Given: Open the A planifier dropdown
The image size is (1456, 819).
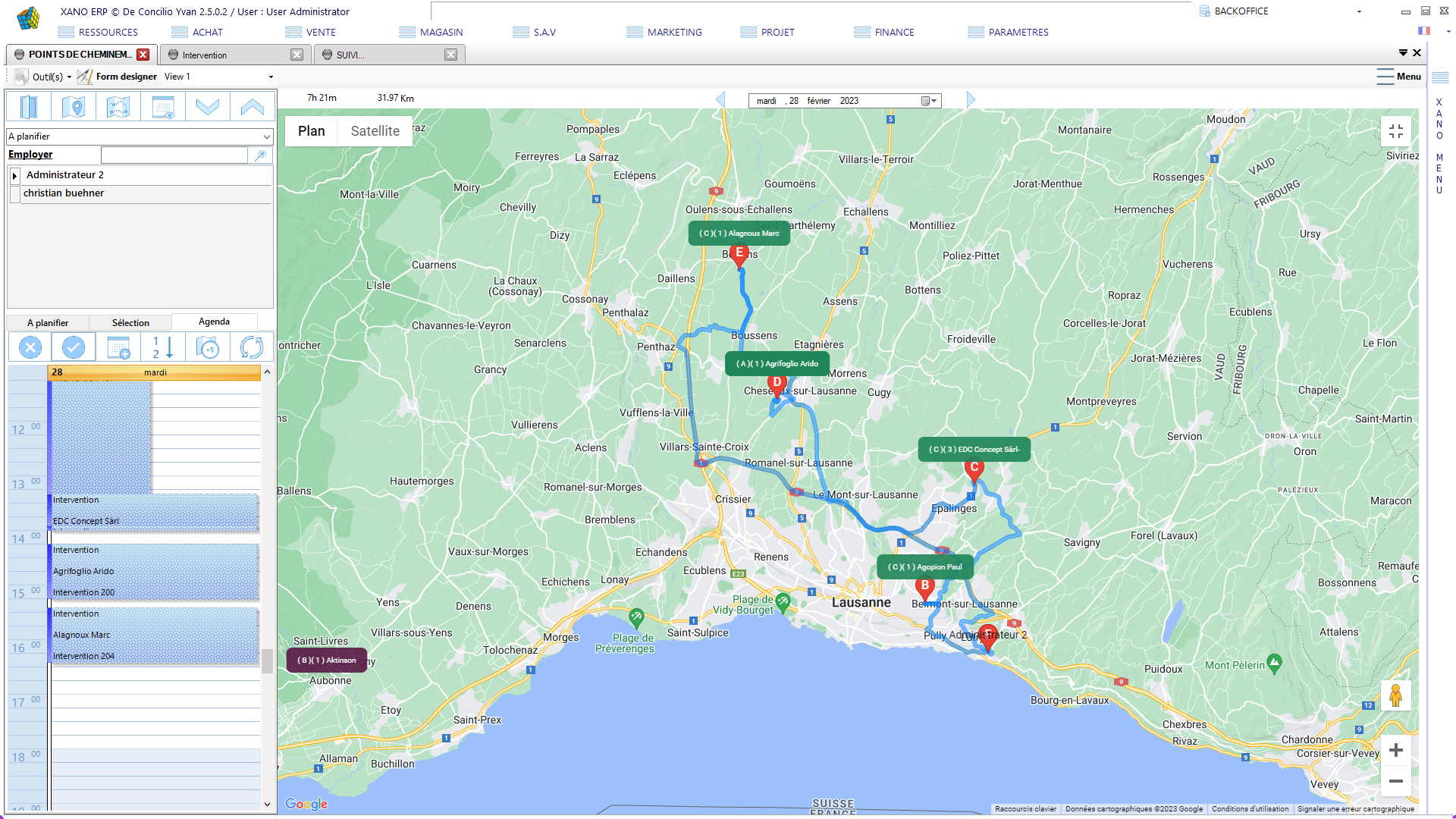Looking at the screenshot, I should pos(267,136).
